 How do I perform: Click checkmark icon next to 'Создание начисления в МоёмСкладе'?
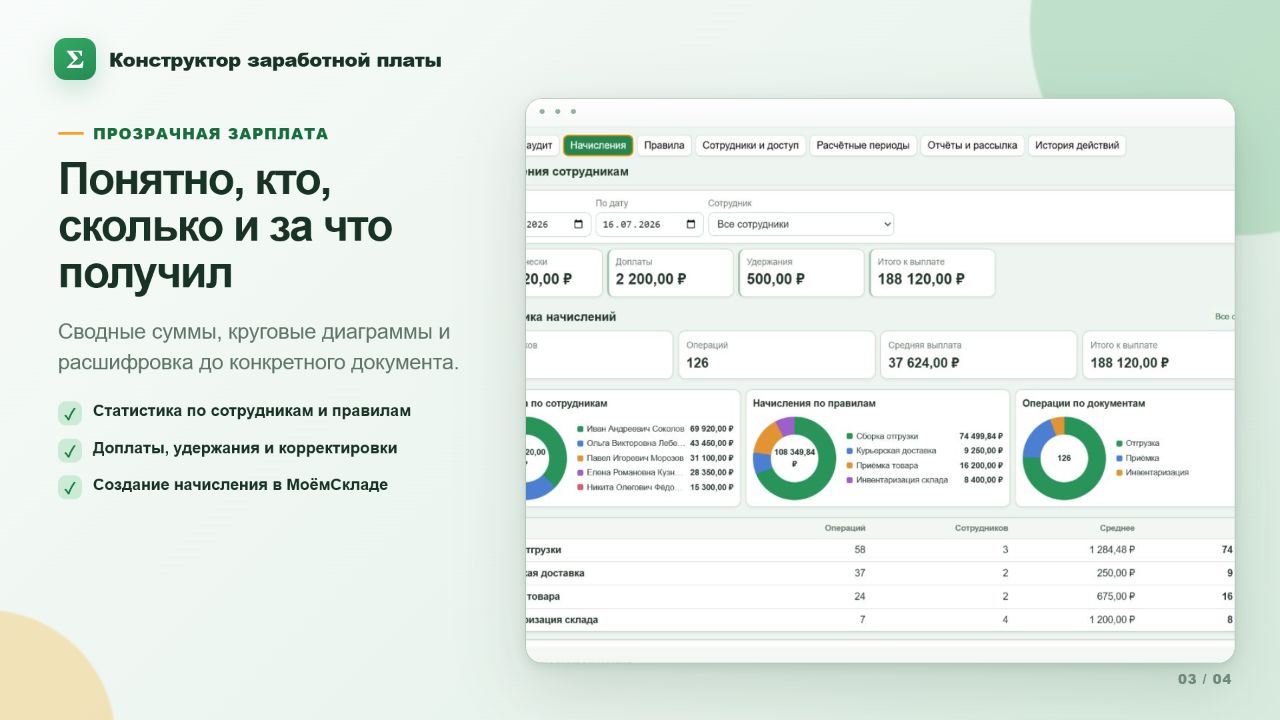tap(70, 487)
